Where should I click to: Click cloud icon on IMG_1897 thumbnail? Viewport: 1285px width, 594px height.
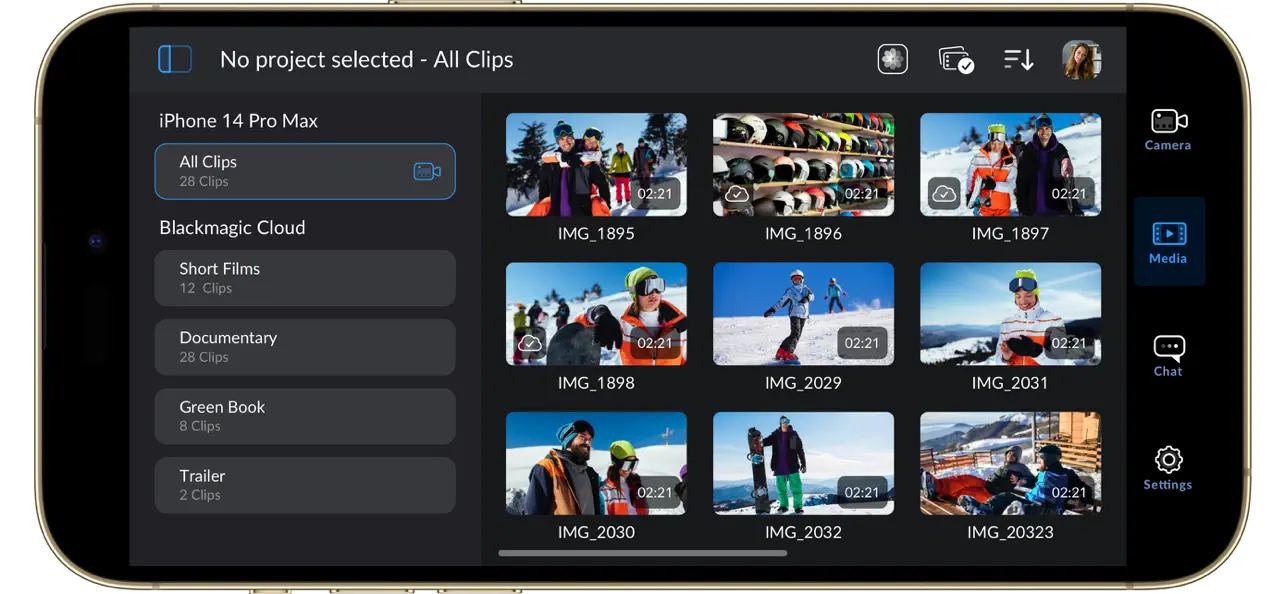point(944,193)
